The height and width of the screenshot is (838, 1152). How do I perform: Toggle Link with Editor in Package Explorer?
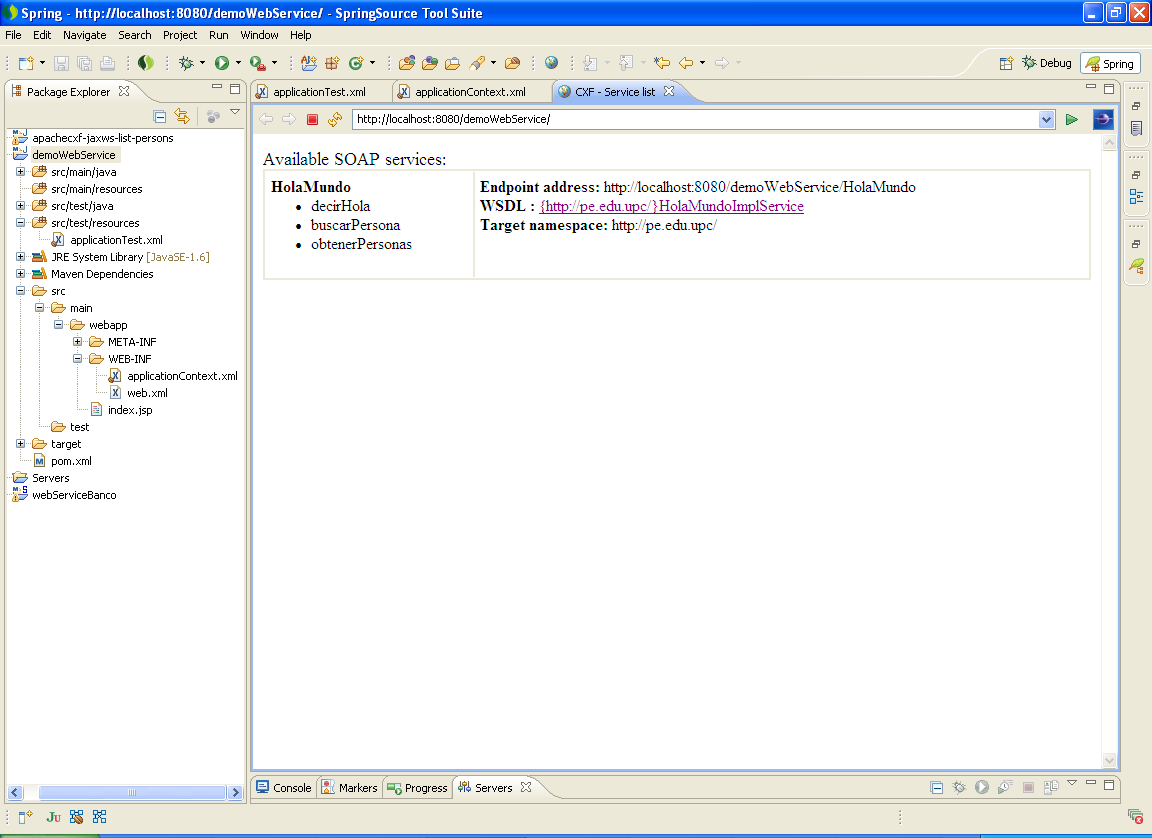pos(182,116)
